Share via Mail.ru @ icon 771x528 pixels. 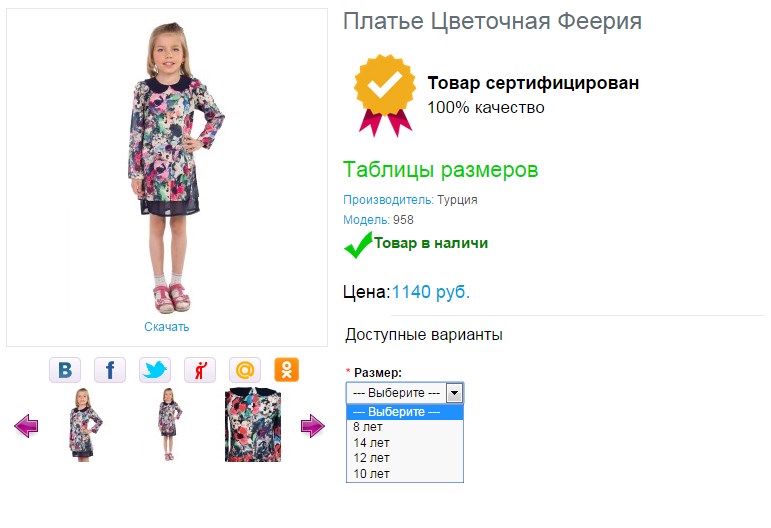point(244,370)
